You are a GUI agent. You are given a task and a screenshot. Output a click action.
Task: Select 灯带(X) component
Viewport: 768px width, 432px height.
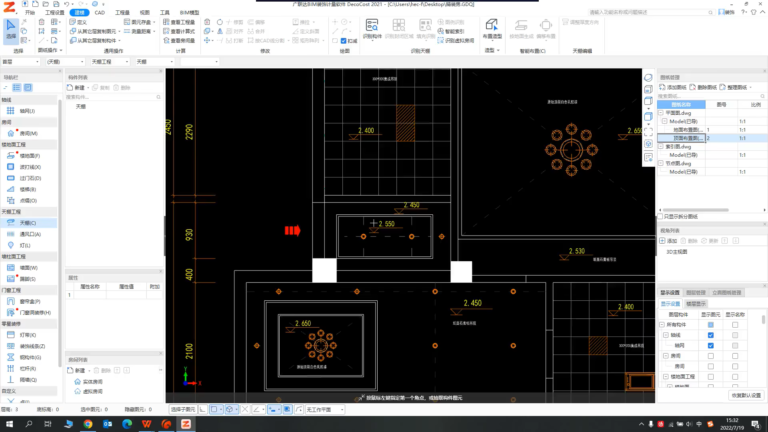click(x=22, y=335)
